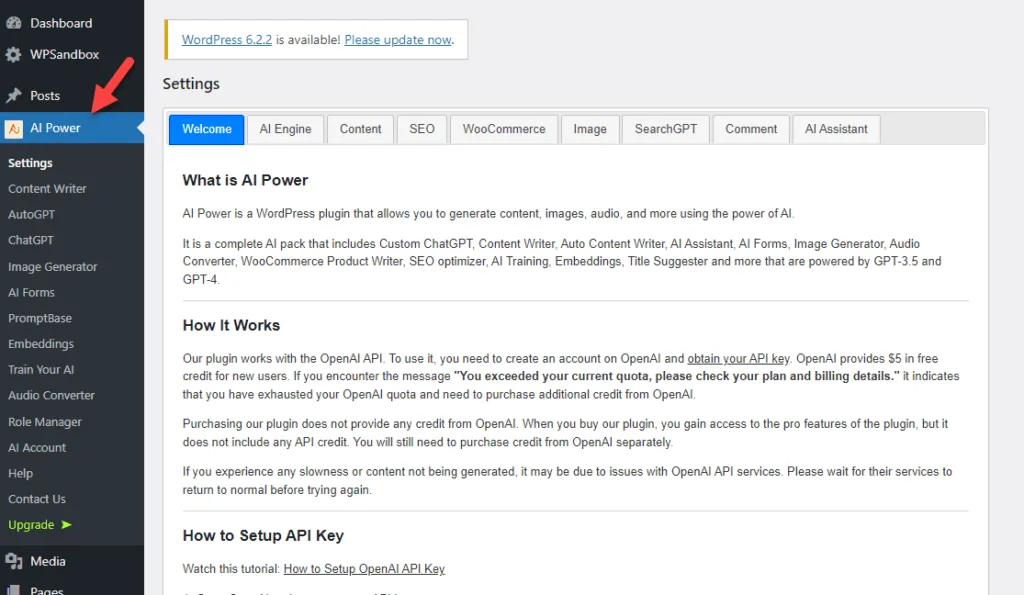The height and width of the screenshot is (595, 1024).
Task: Open Embeddings submenu item
Action: click(x=40, y=344)
